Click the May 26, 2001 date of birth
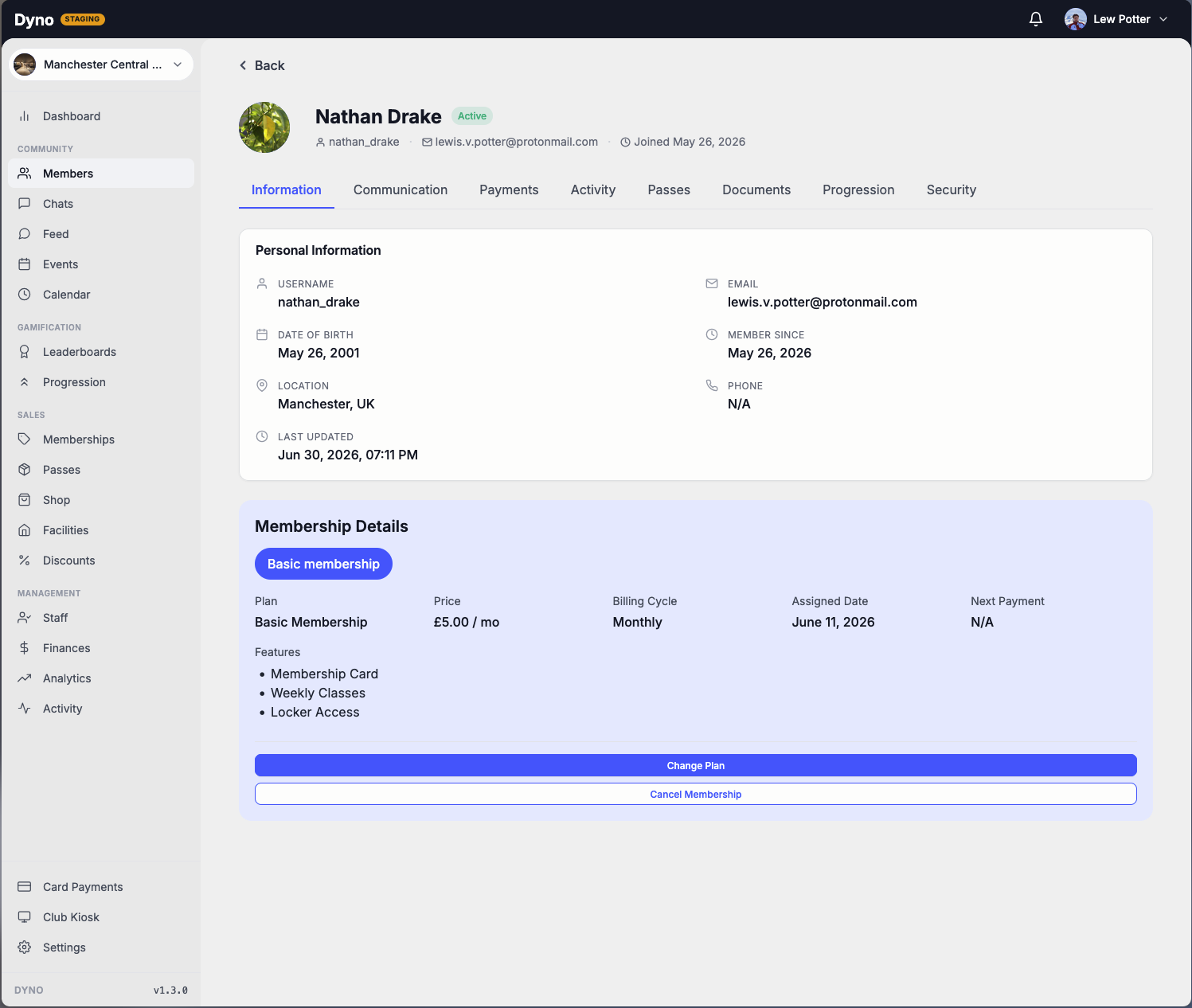The image size is (1192, 1008). [319, 353]
